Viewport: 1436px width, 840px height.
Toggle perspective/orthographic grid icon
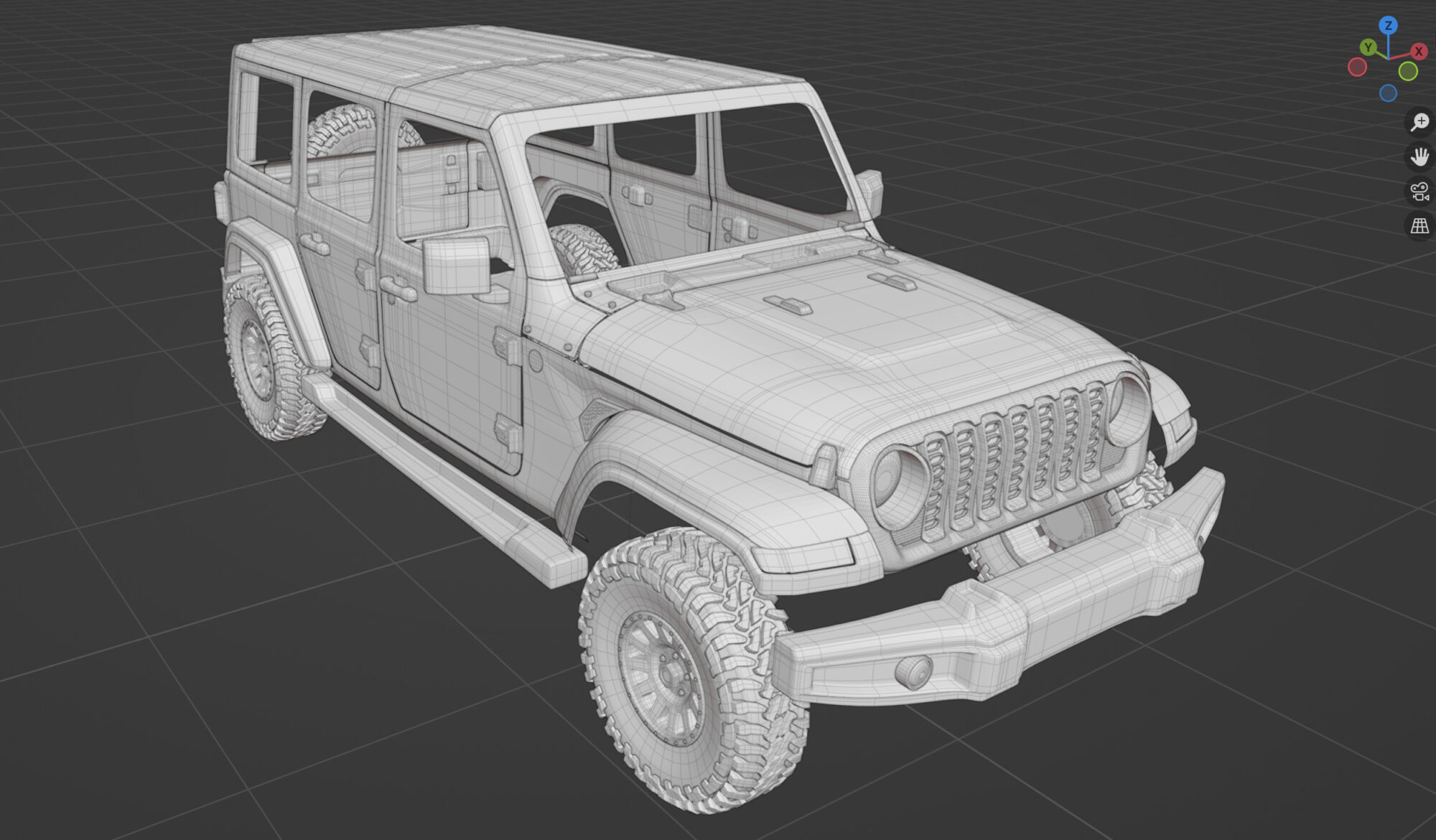[1419, 226]
